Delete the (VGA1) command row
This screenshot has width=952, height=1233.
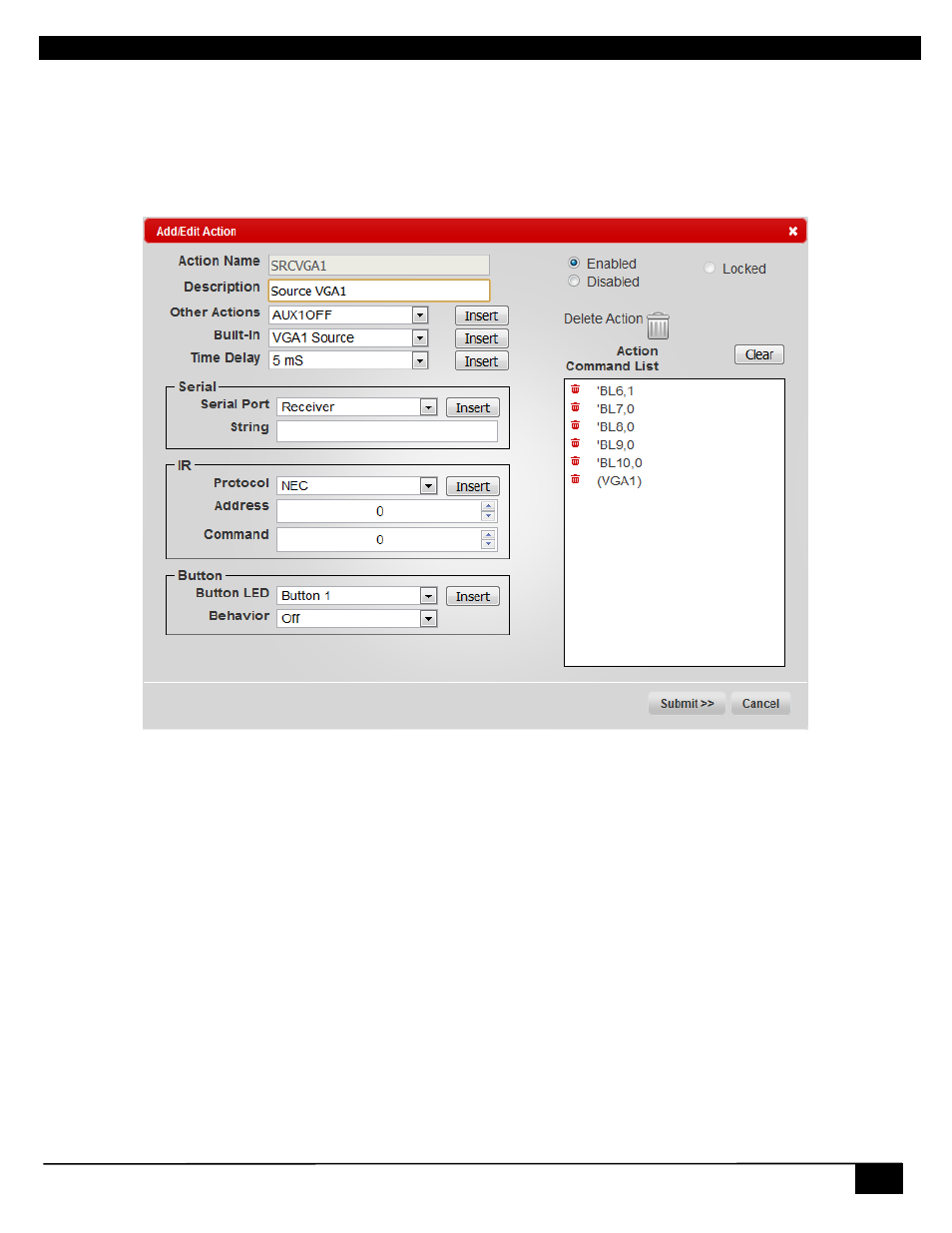pos(575,479)
